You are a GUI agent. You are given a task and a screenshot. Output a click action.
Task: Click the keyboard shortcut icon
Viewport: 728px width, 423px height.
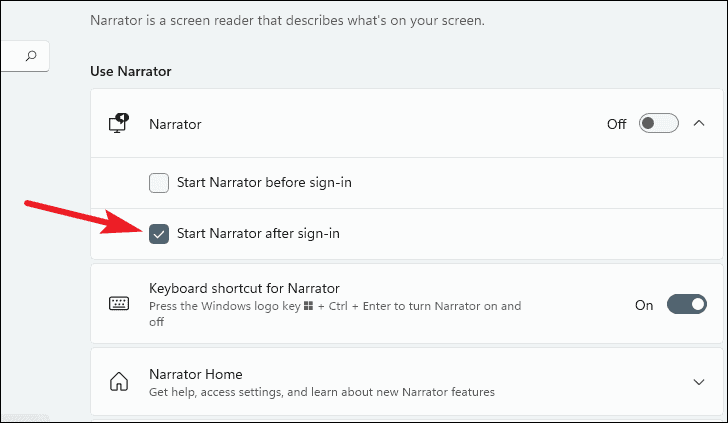119,304
